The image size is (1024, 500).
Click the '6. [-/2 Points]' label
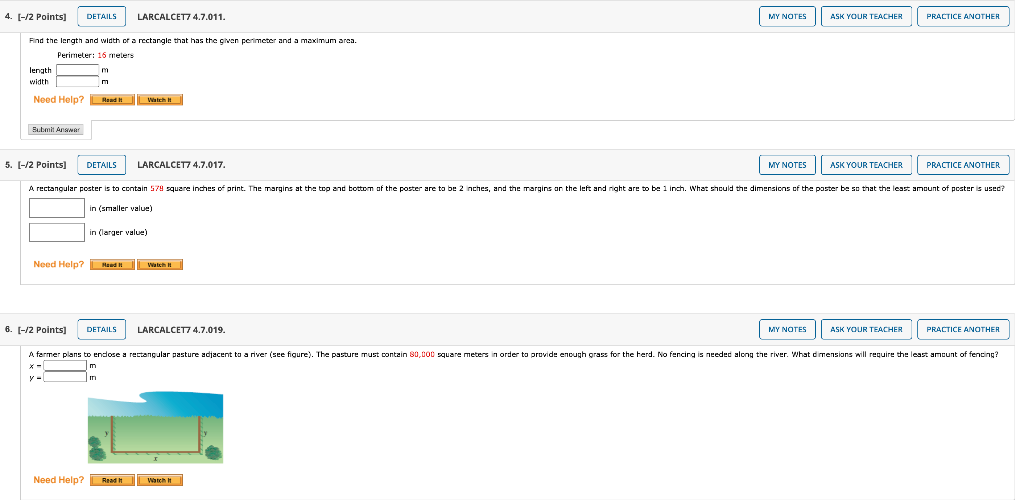pos(36,330)
